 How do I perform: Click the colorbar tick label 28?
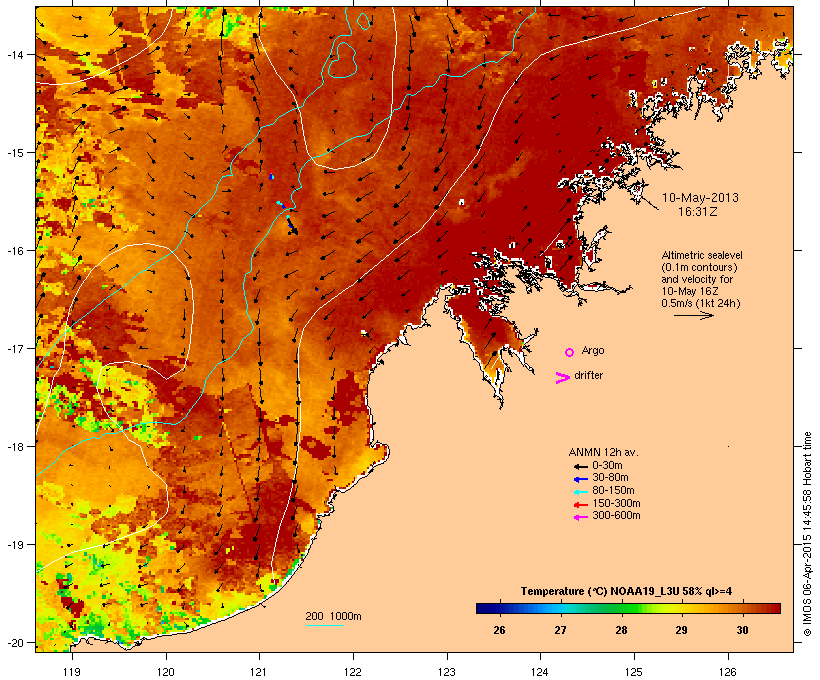[621, 630]
